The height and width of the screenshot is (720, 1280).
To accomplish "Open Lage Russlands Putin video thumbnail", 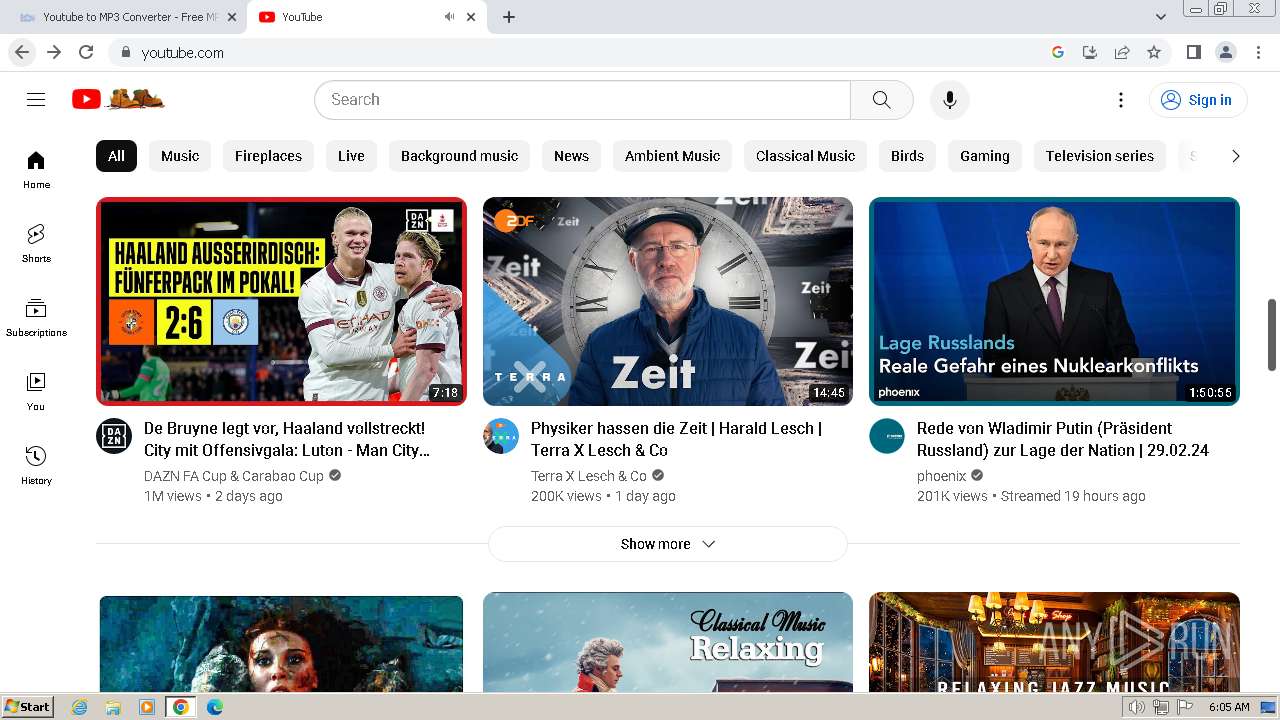I will coord(1054,301).
